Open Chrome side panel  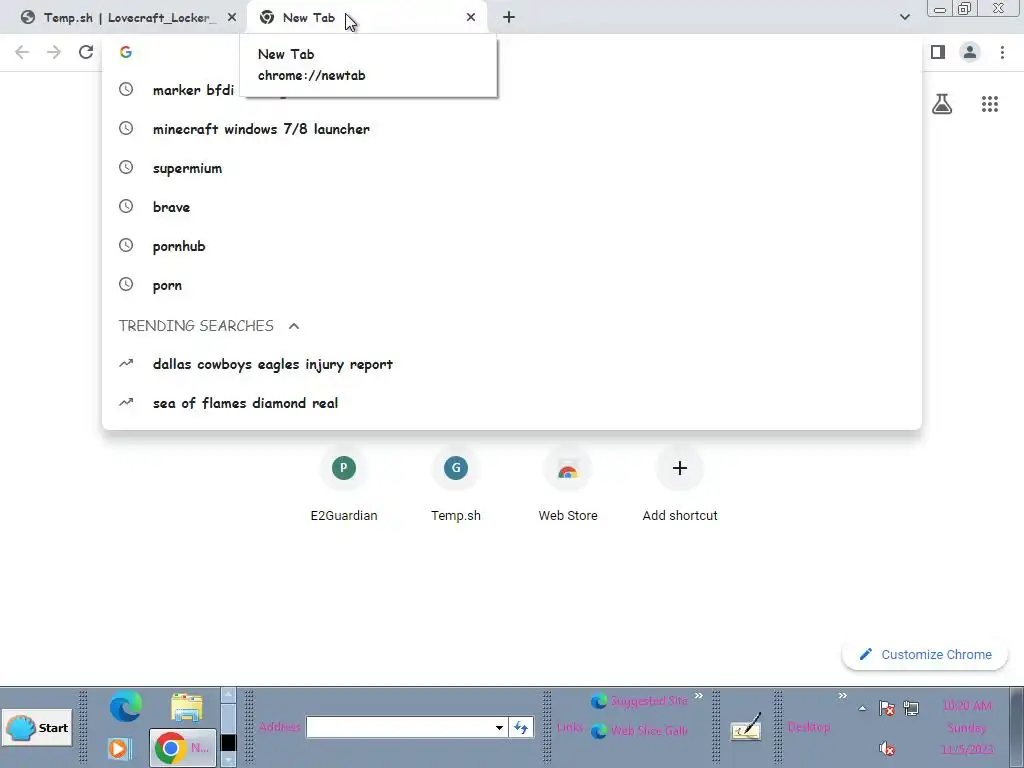coord(938,52)
